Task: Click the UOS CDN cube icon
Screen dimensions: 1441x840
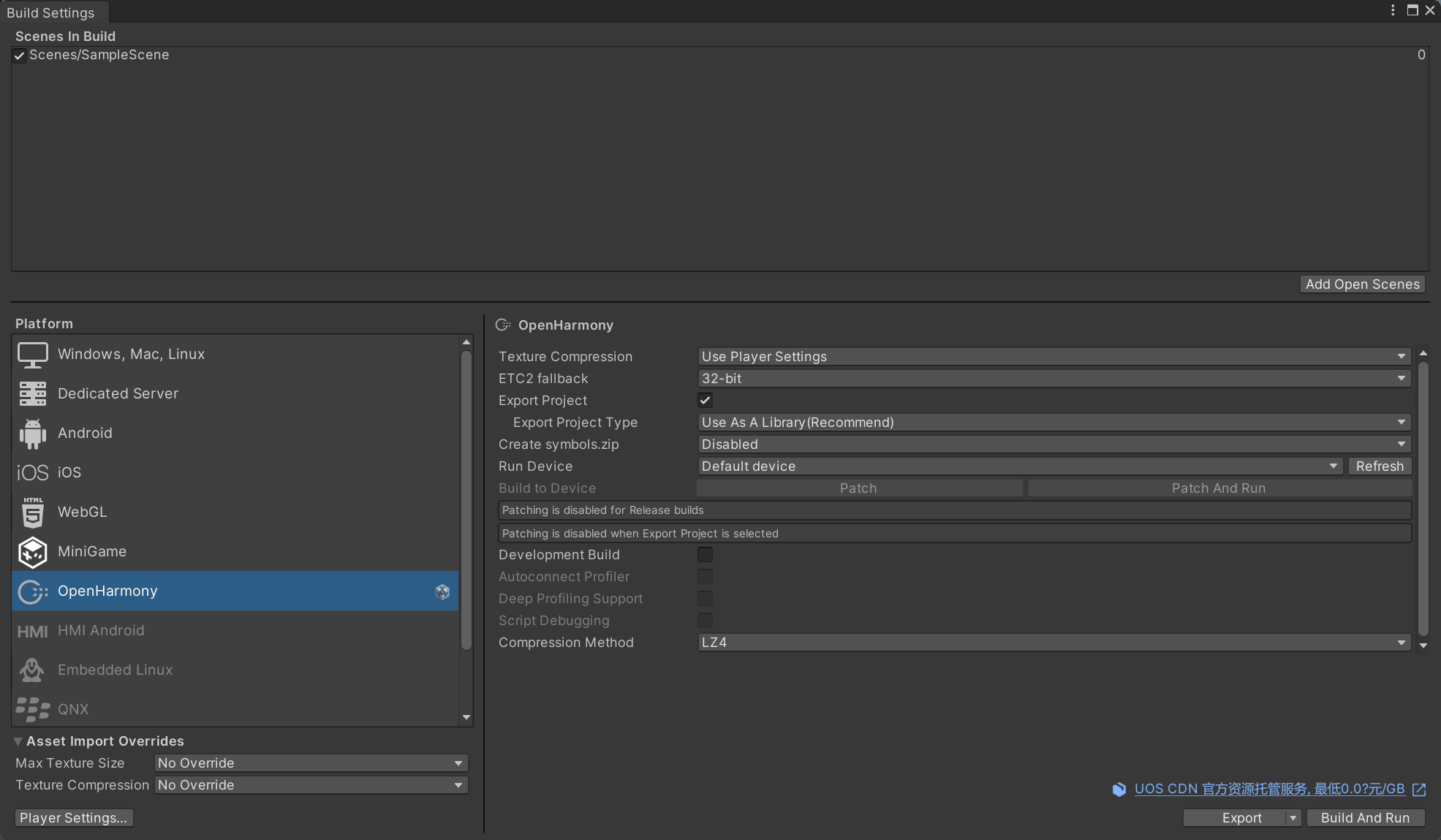Action: click(1119, 790)
